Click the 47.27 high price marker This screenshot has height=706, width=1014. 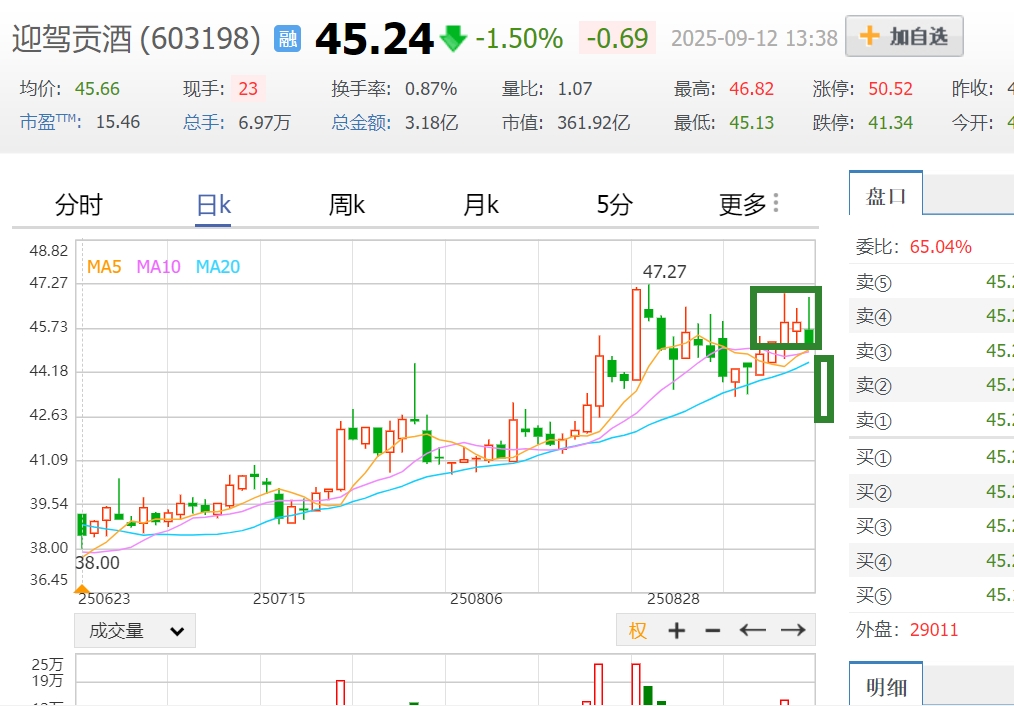click(x=664, y=272)
